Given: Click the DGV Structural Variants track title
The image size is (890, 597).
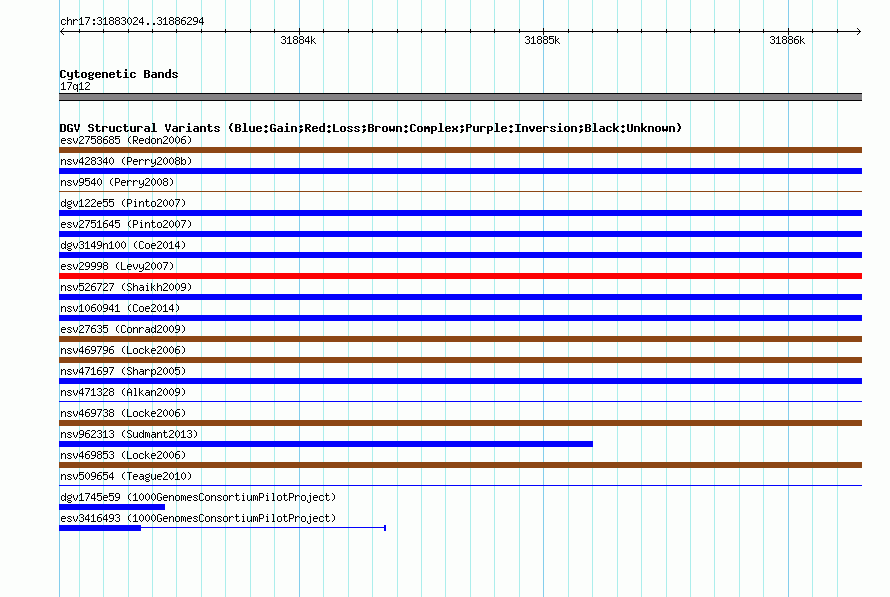Looking at the screenshot, I should (x=371, y=128).
